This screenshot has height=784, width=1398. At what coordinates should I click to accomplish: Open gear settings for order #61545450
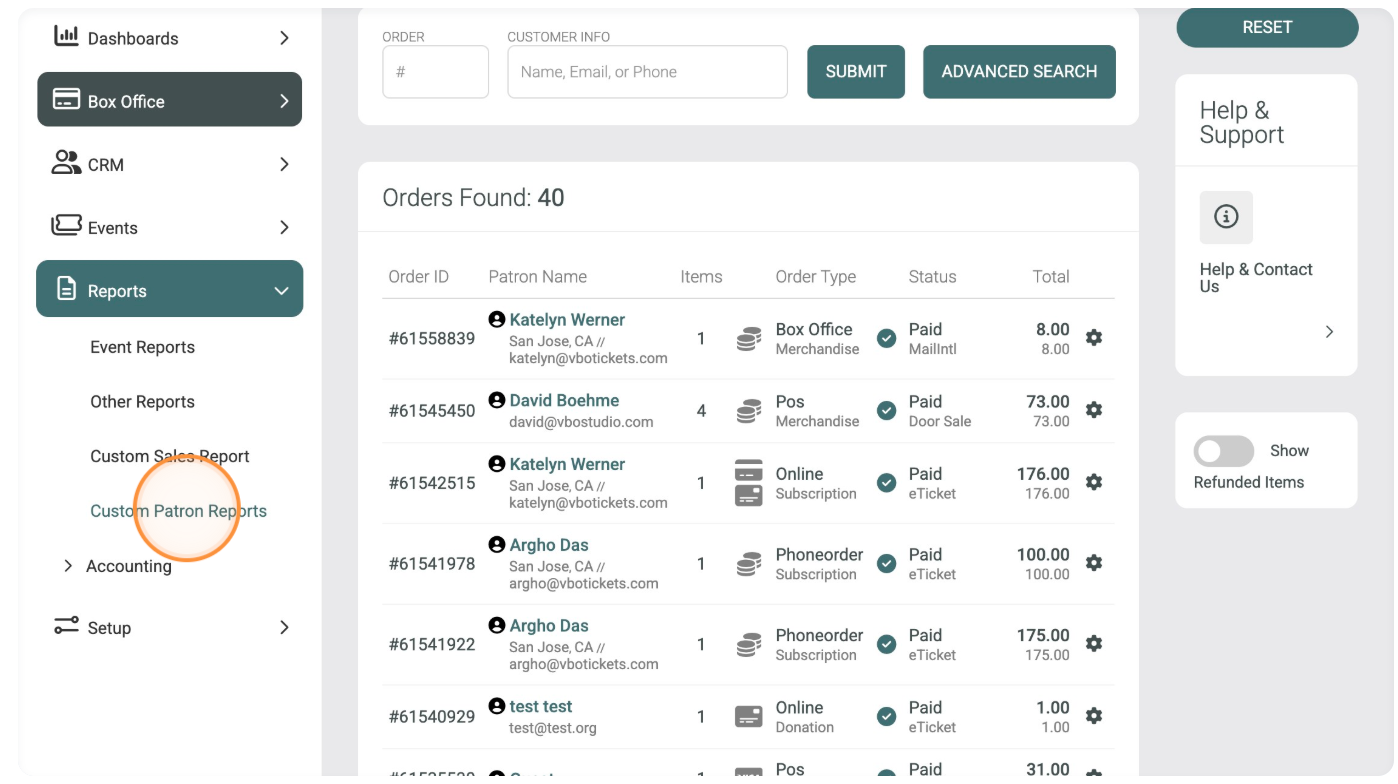point(1094,410)
